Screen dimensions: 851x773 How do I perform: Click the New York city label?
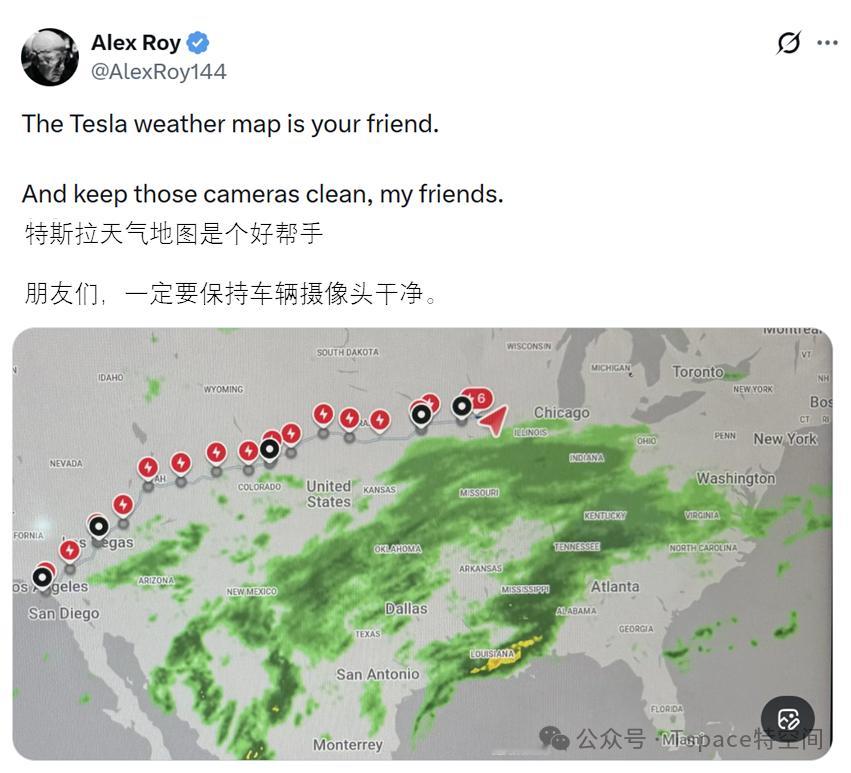click(785, 439)
